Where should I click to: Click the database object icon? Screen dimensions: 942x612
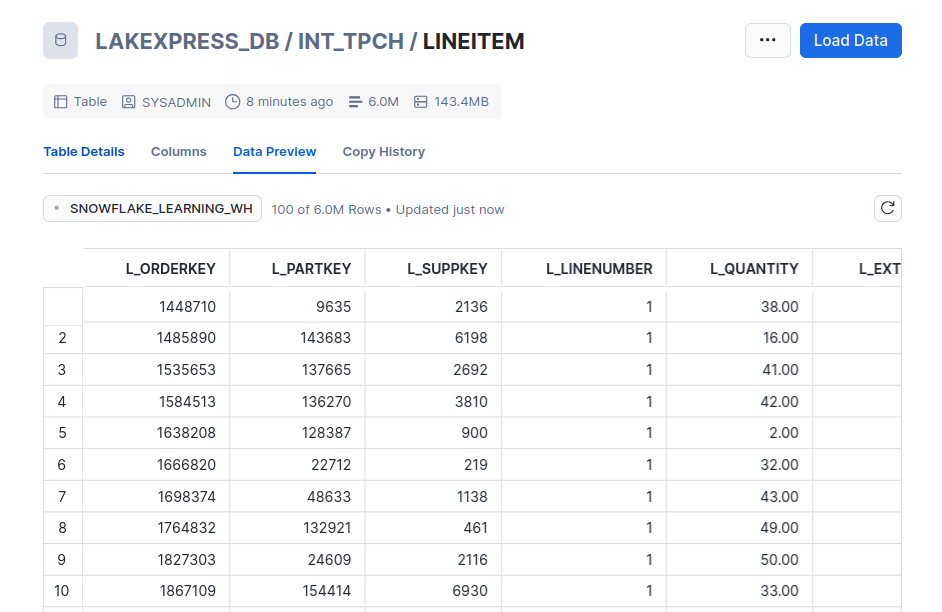(60, 40)
